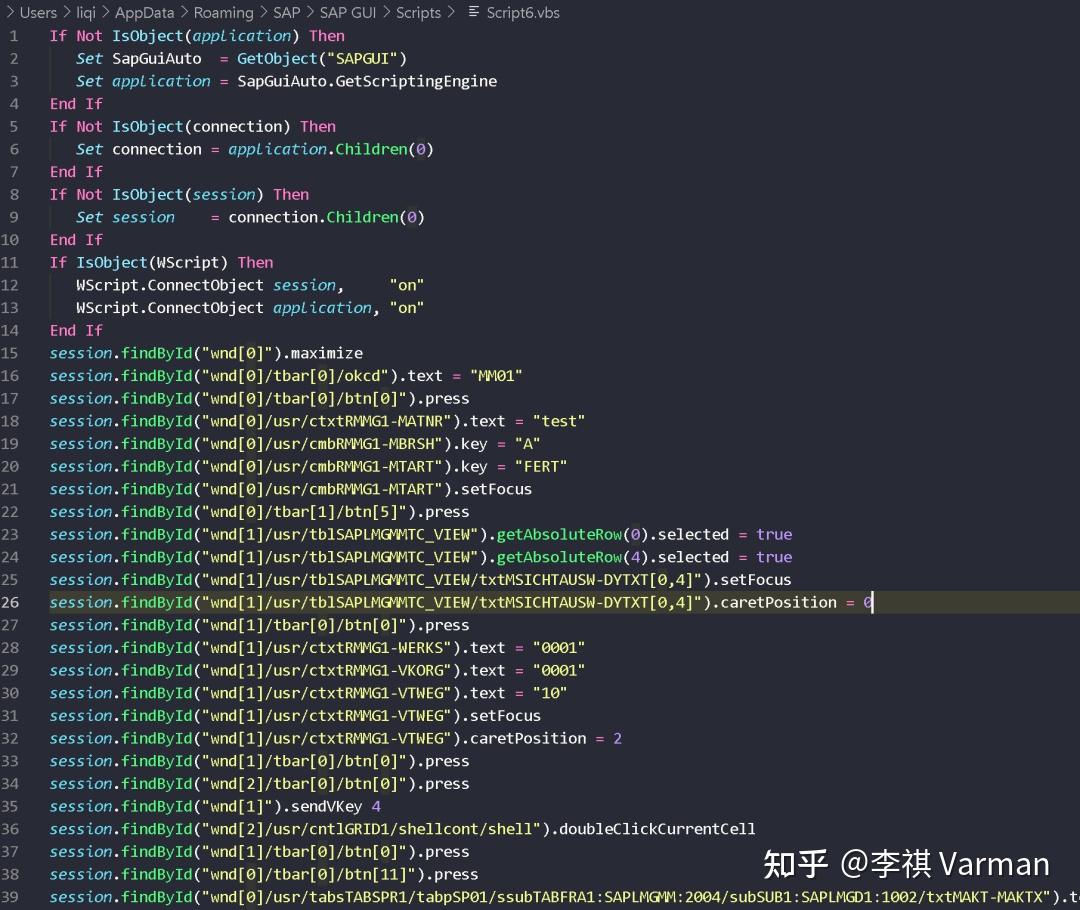Click line number 1 in the gutter
This screenshot has width=1080, height=910.
[14, 35]
